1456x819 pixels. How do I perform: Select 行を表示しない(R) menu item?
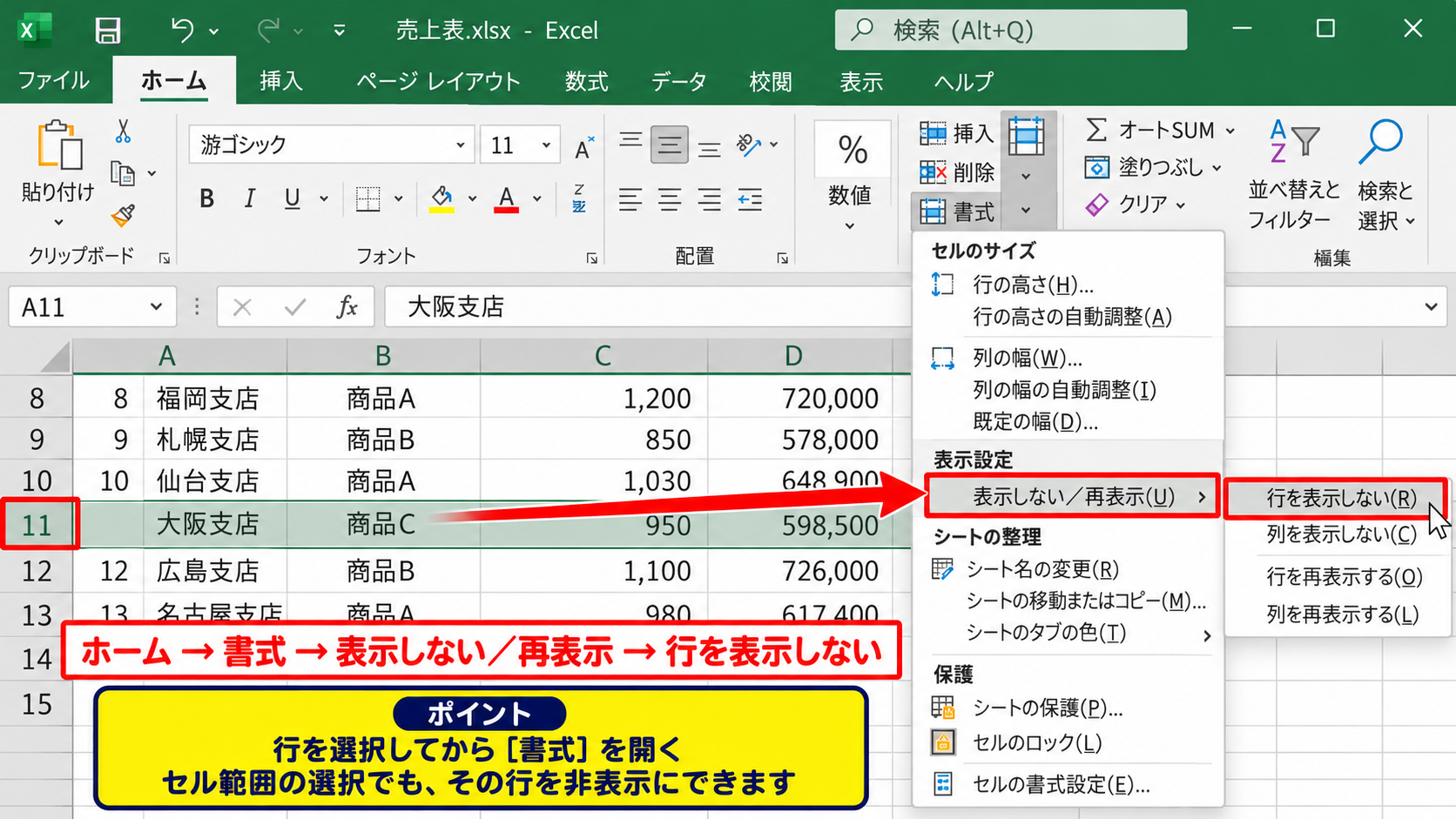pos(1337,498)
